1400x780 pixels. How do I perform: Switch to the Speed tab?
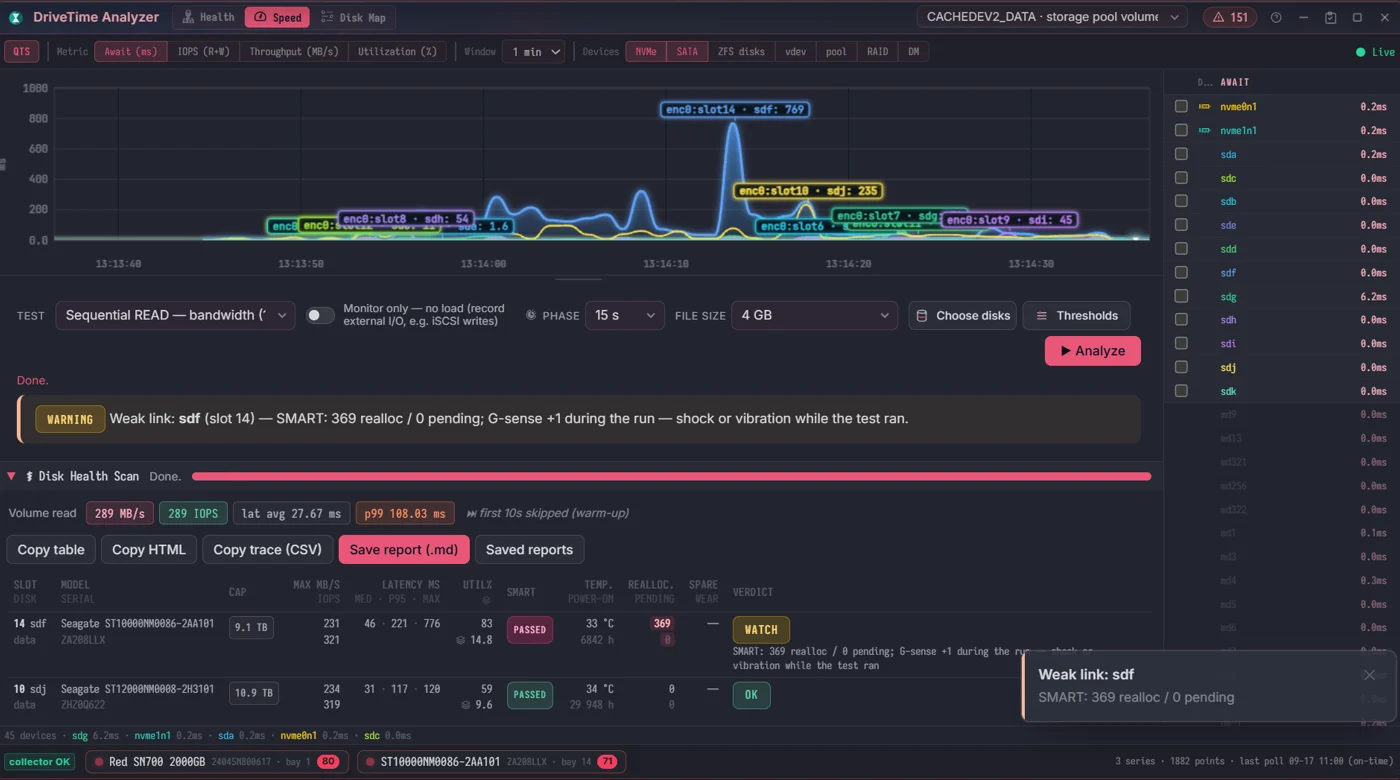point(277,17)
